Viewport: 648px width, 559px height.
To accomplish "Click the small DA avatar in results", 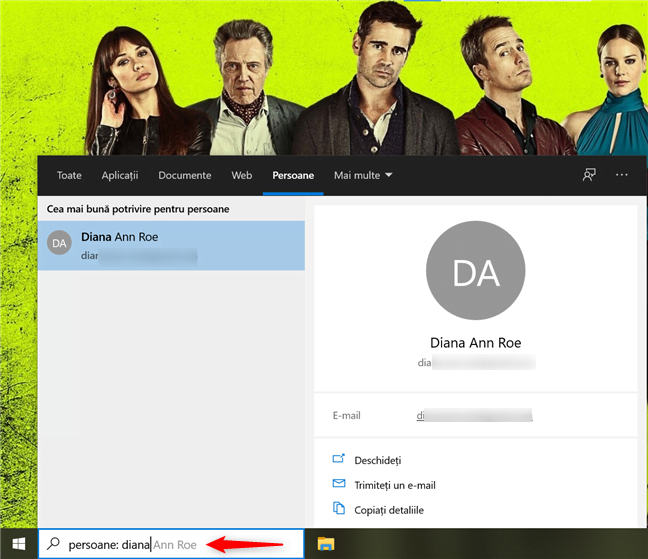I will [x=59, y=243].
